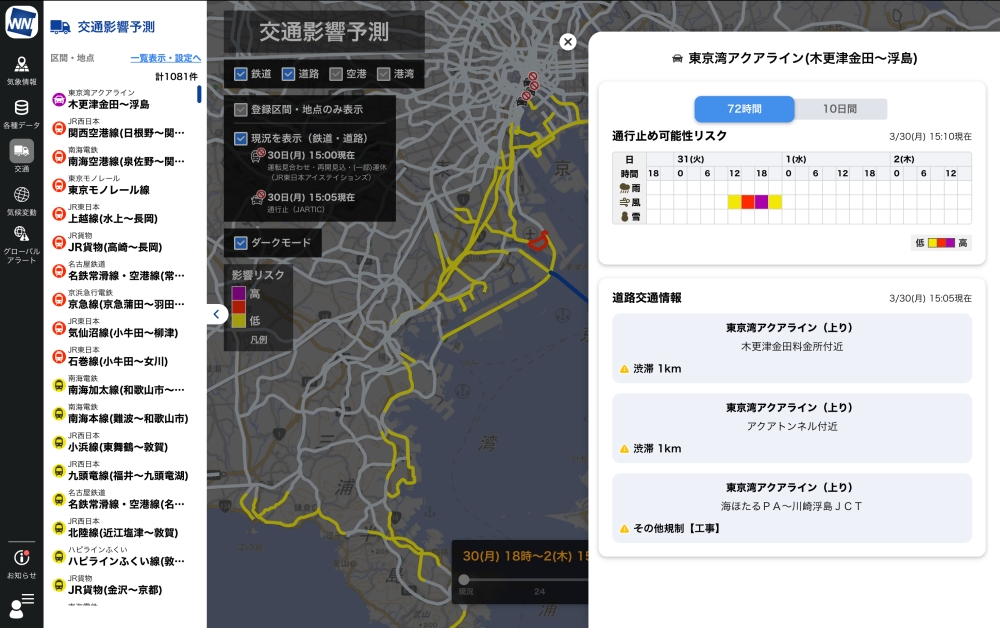Select the 72時間 tab

(x=744, y=109)
